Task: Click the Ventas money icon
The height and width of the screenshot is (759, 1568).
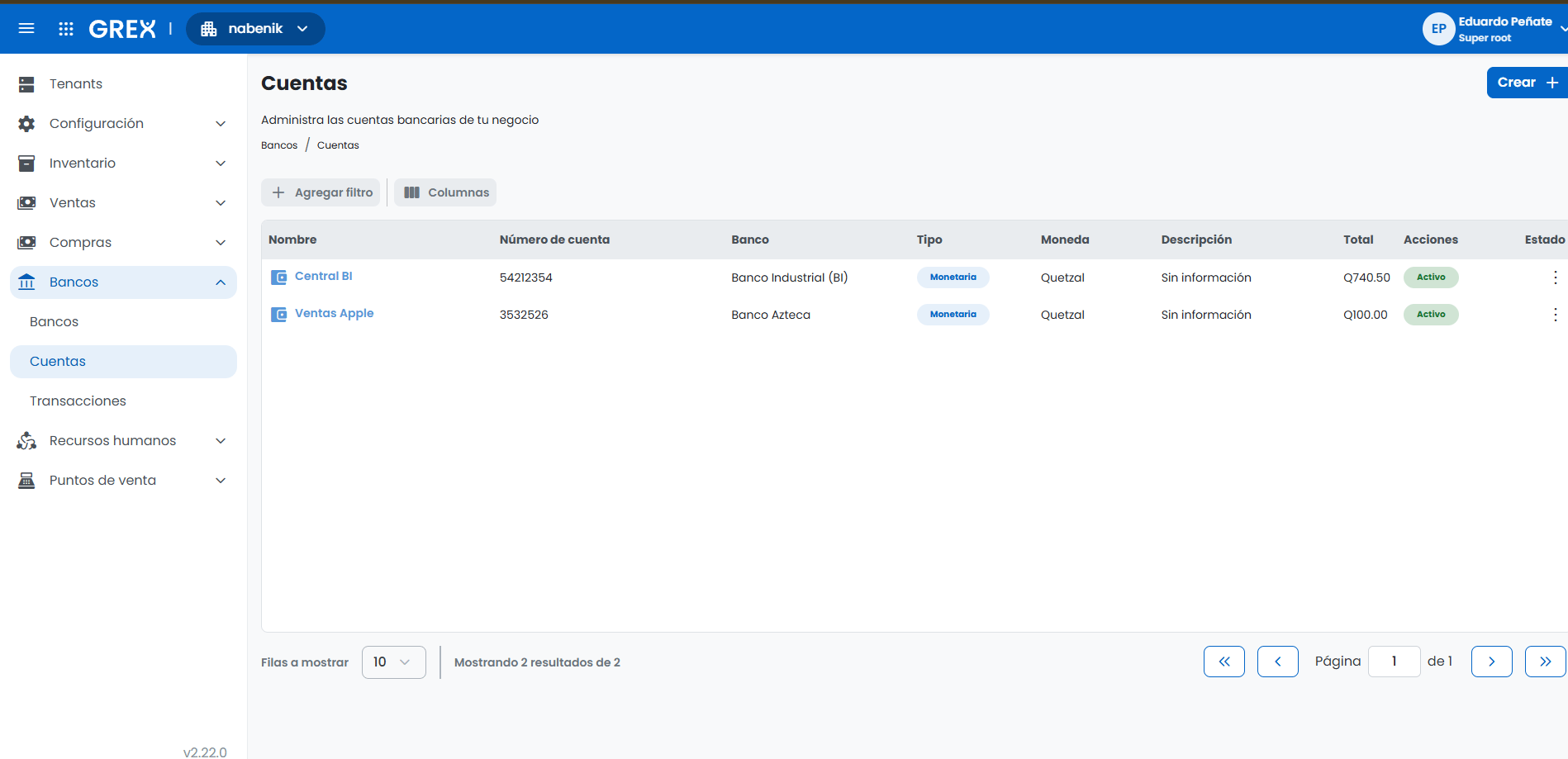Action: coord(26,203)
